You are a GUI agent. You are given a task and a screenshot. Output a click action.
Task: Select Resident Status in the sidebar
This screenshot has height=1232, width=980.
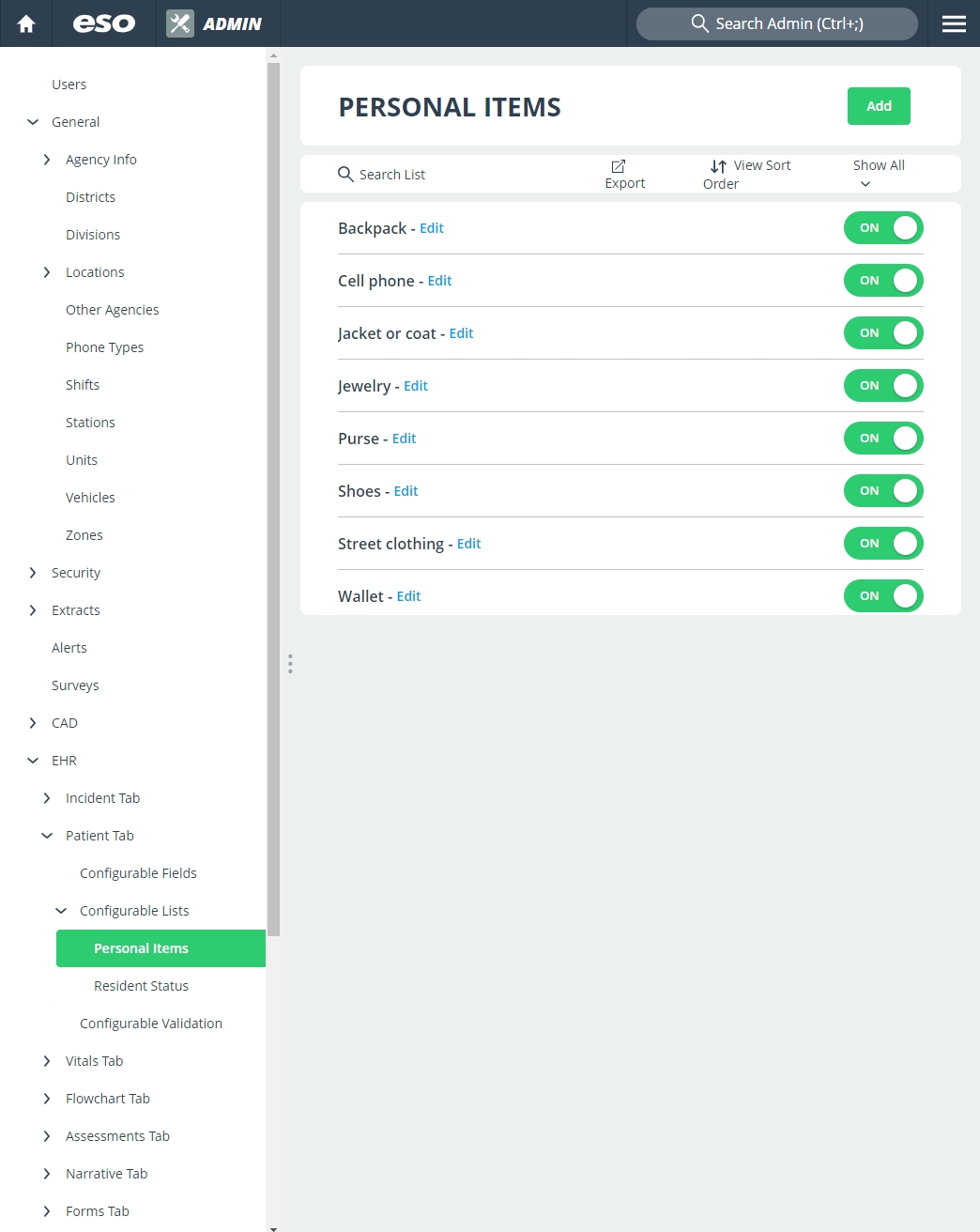(x=141, y=986)
